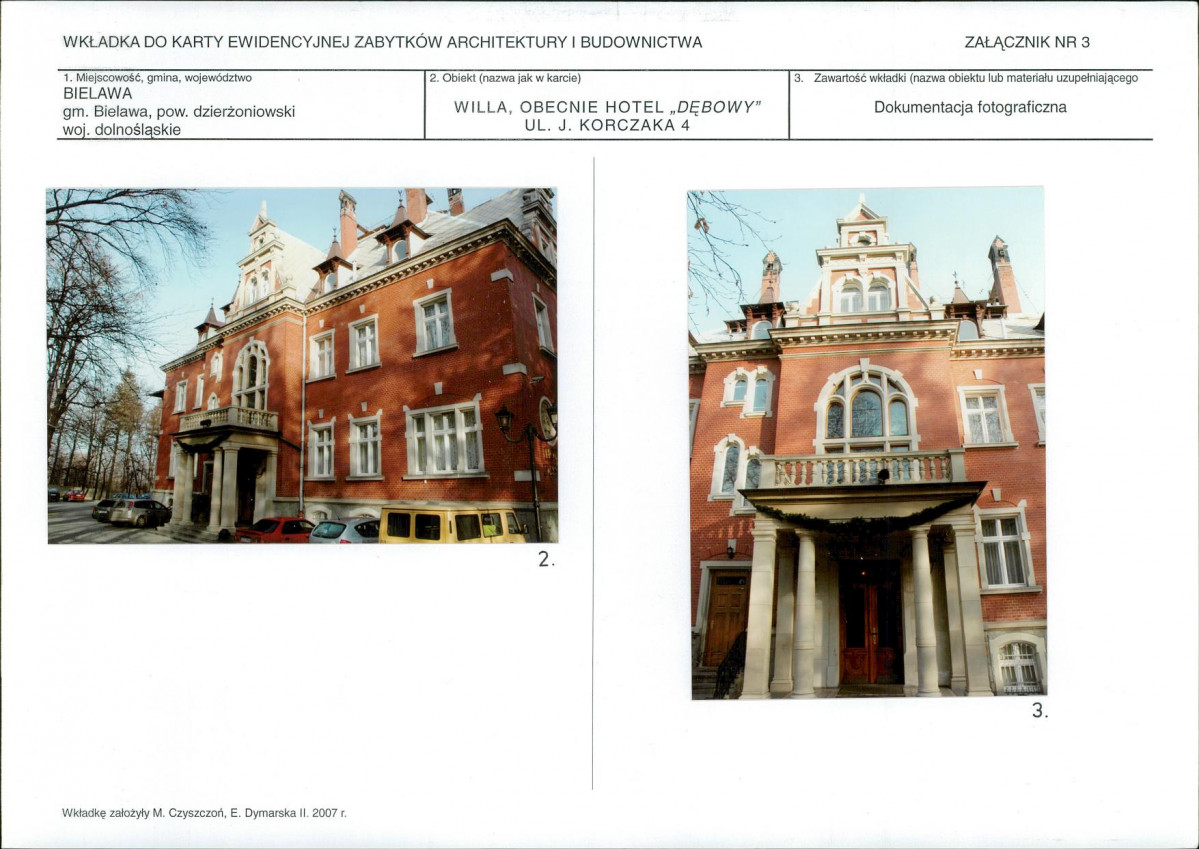Click the balcony balustrade in the right photo

tap(862, 470)
